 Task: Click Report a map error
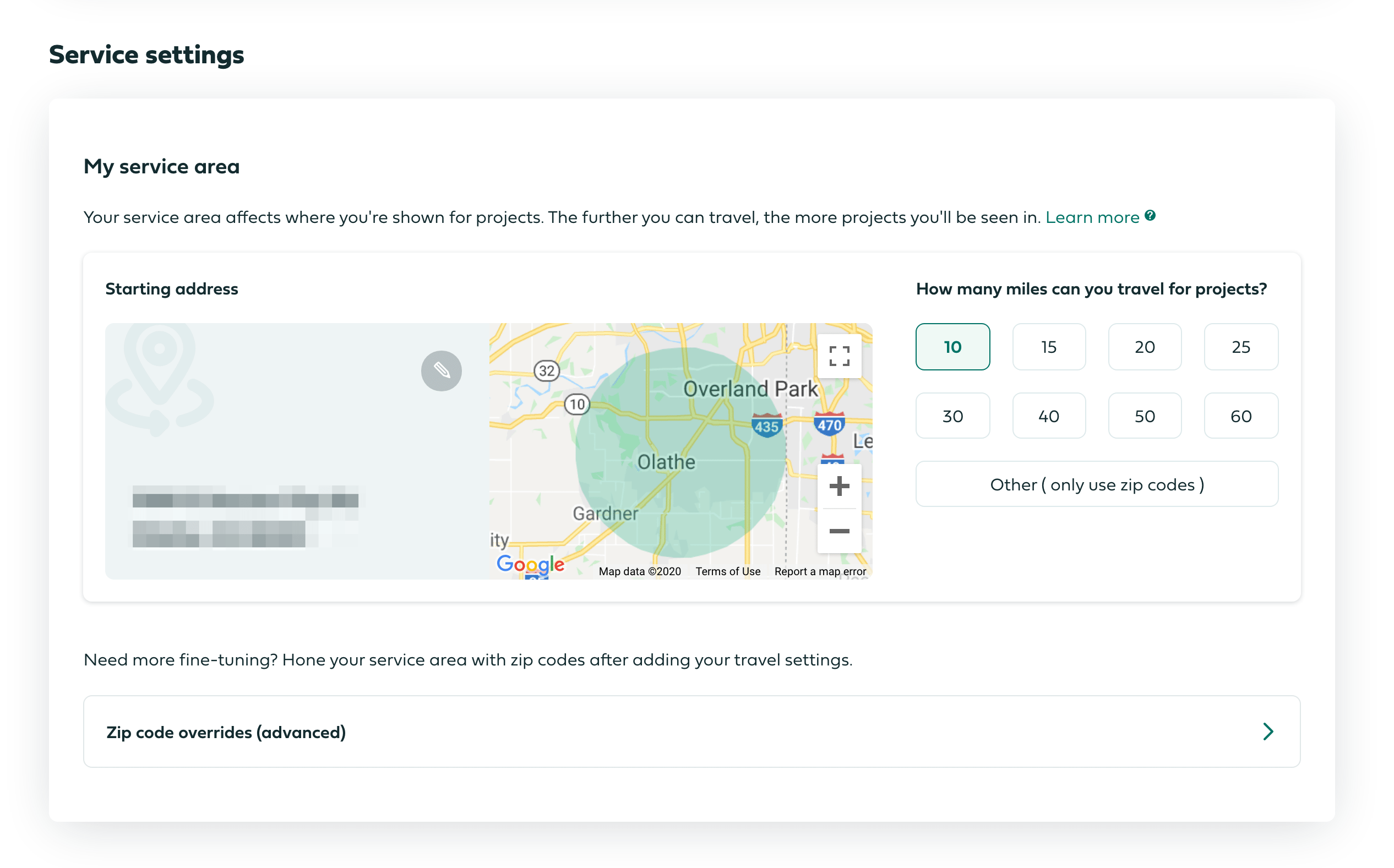coord(819,571)
